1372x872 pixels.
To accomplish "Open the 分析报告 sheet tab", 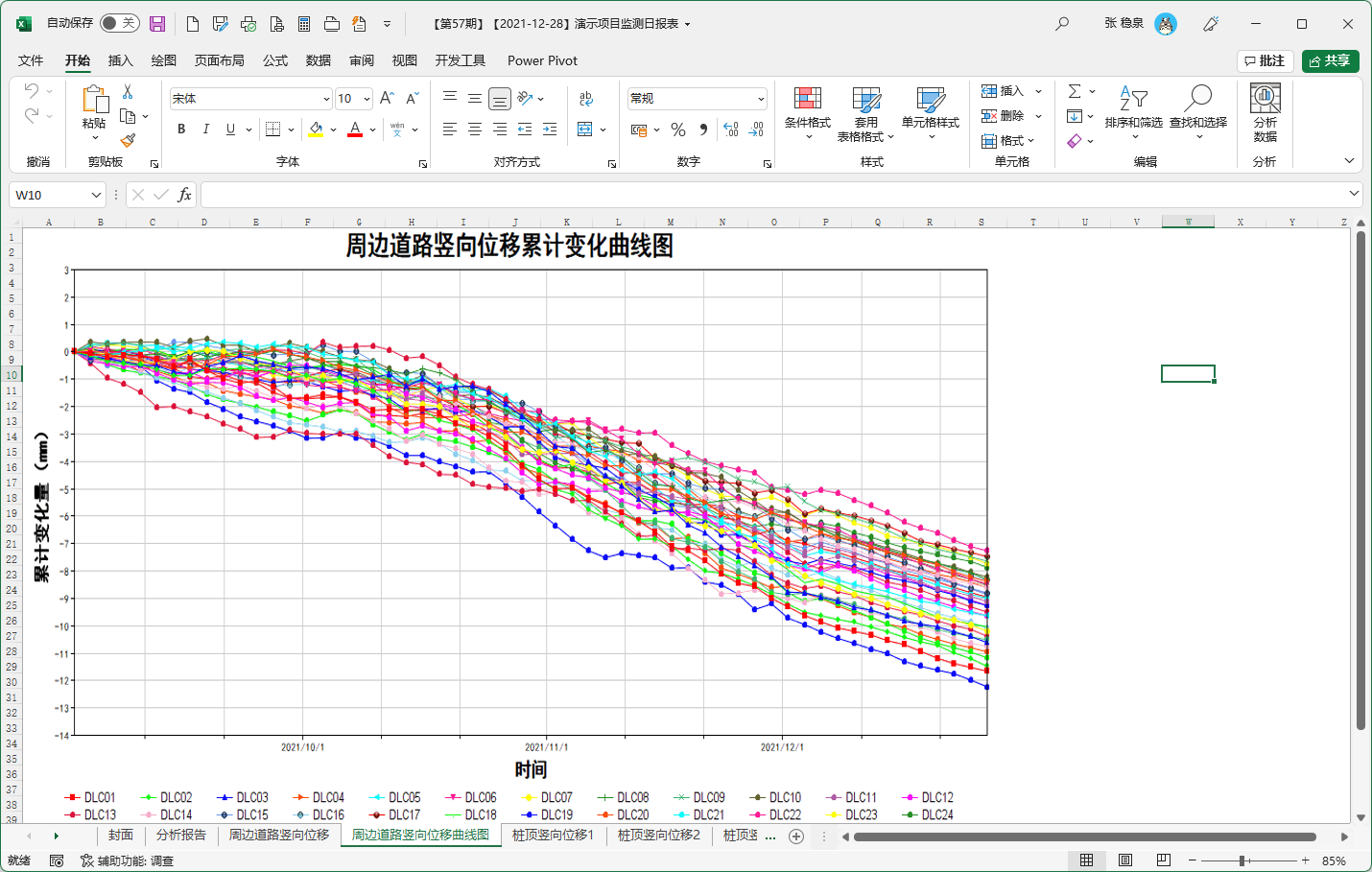I will (x=181, y=836).
